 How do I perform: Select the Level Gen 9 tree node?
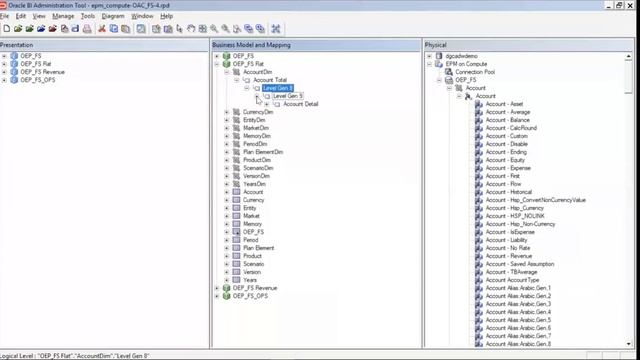[288, 96]
